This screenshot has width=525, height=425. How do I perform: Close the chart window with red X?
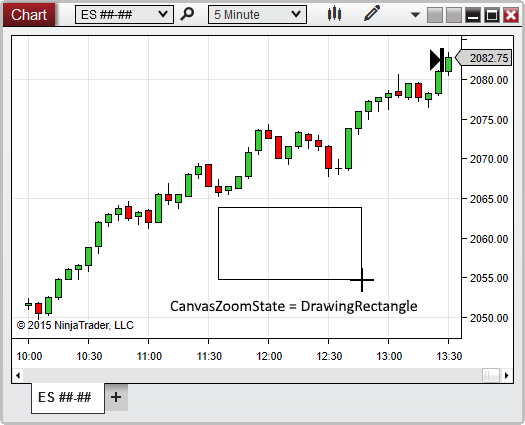click(511, 15)
